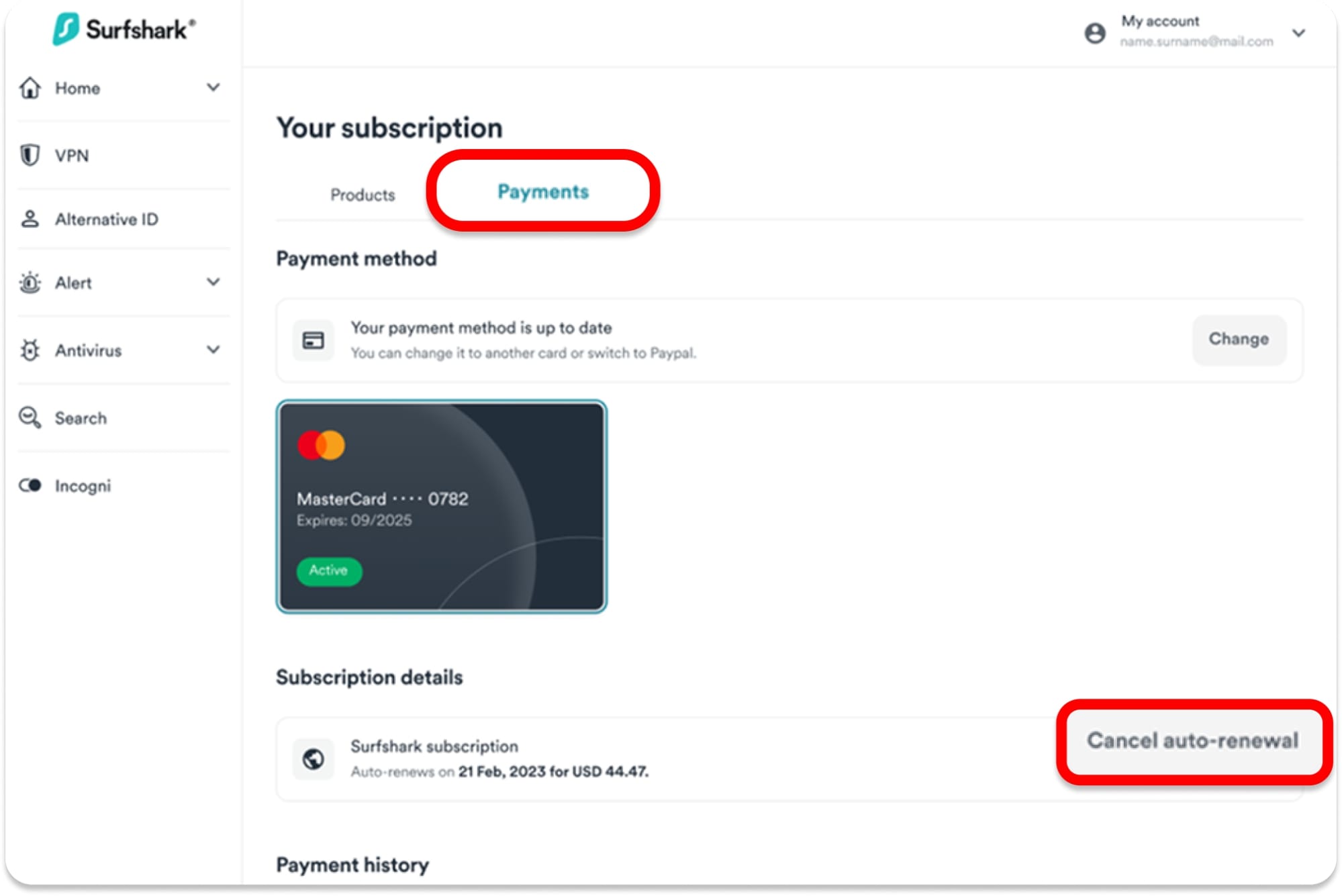Click the payment card icon
The image size is (1342, 896).
click(x=313, y=340)
